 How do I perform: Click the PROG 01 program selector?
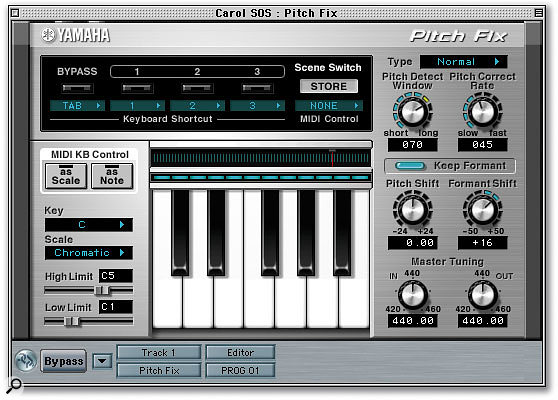(x=241, y=370)
